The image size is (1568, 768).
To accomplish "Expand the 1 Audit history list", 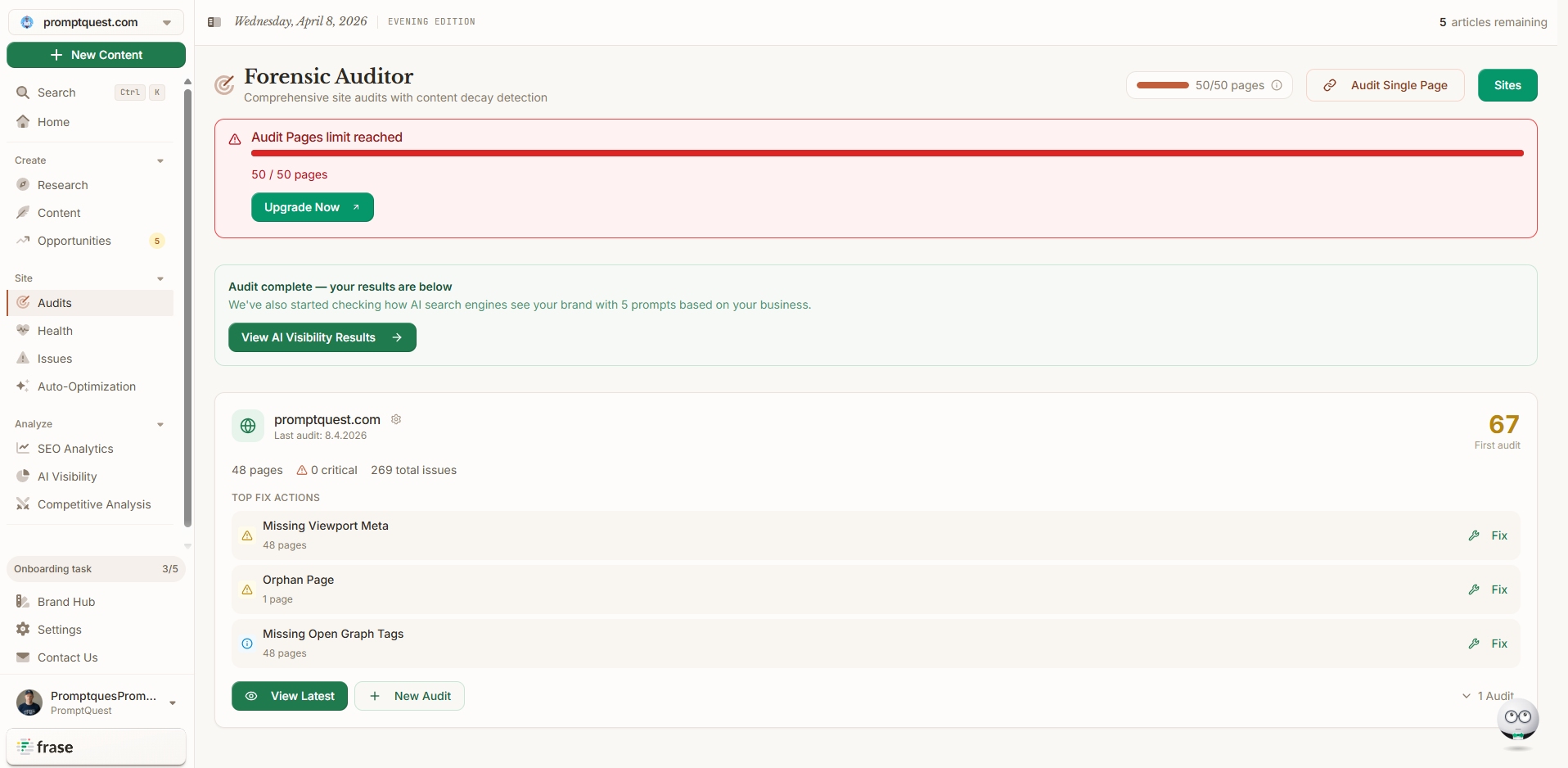I will (x=1488, y=696).
